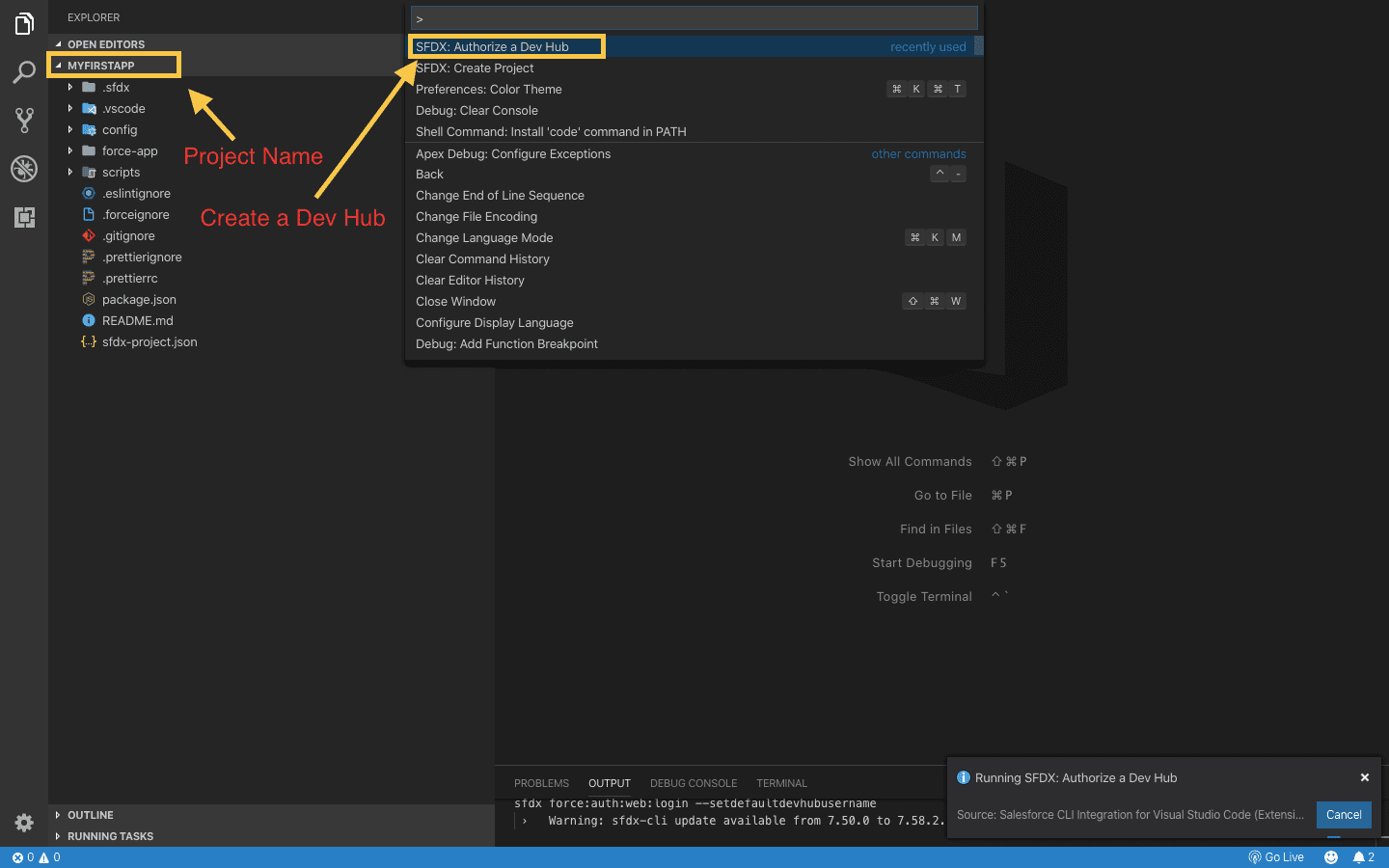1389x868 pixels.
Task: Click the command palette scrollbar
Action: pos(979,45)
